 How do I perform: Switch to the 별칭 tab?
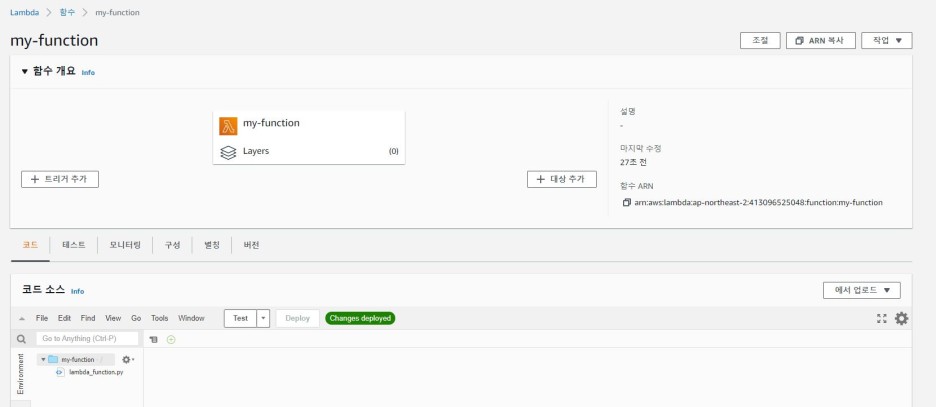coord(212,245)
